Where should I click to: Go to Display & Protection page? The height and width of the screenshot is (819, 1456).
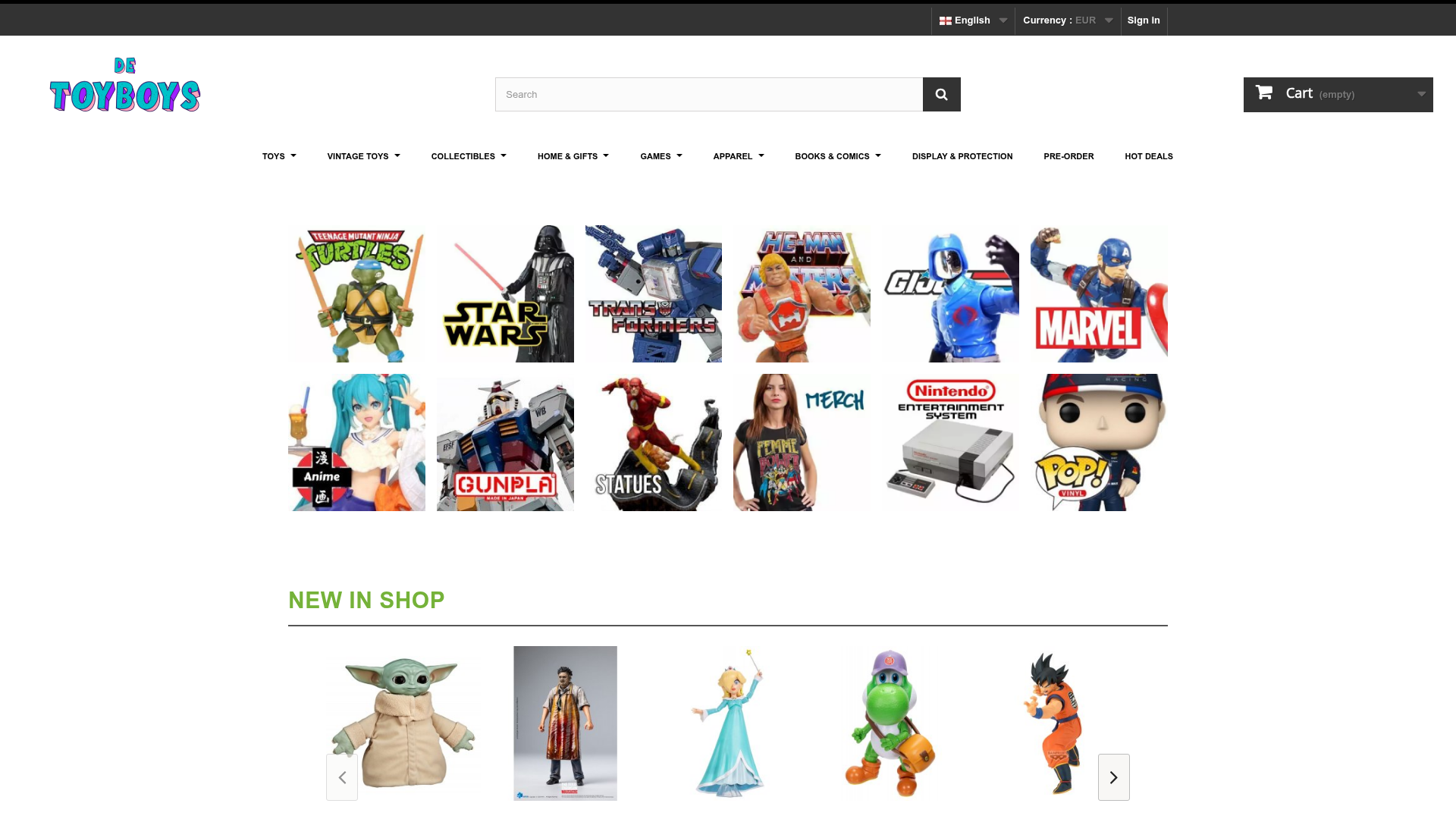962,156
